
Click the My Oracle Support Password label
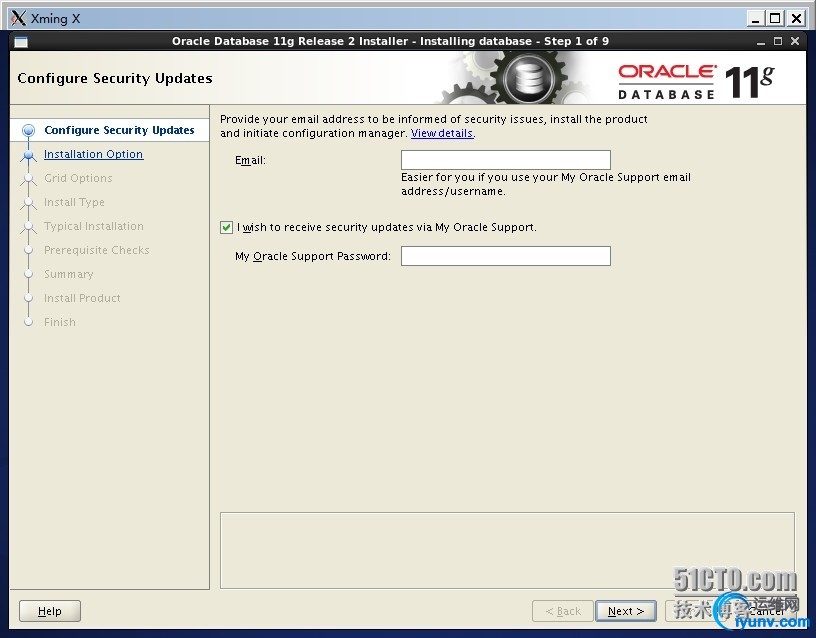click(x=313, y=256)
